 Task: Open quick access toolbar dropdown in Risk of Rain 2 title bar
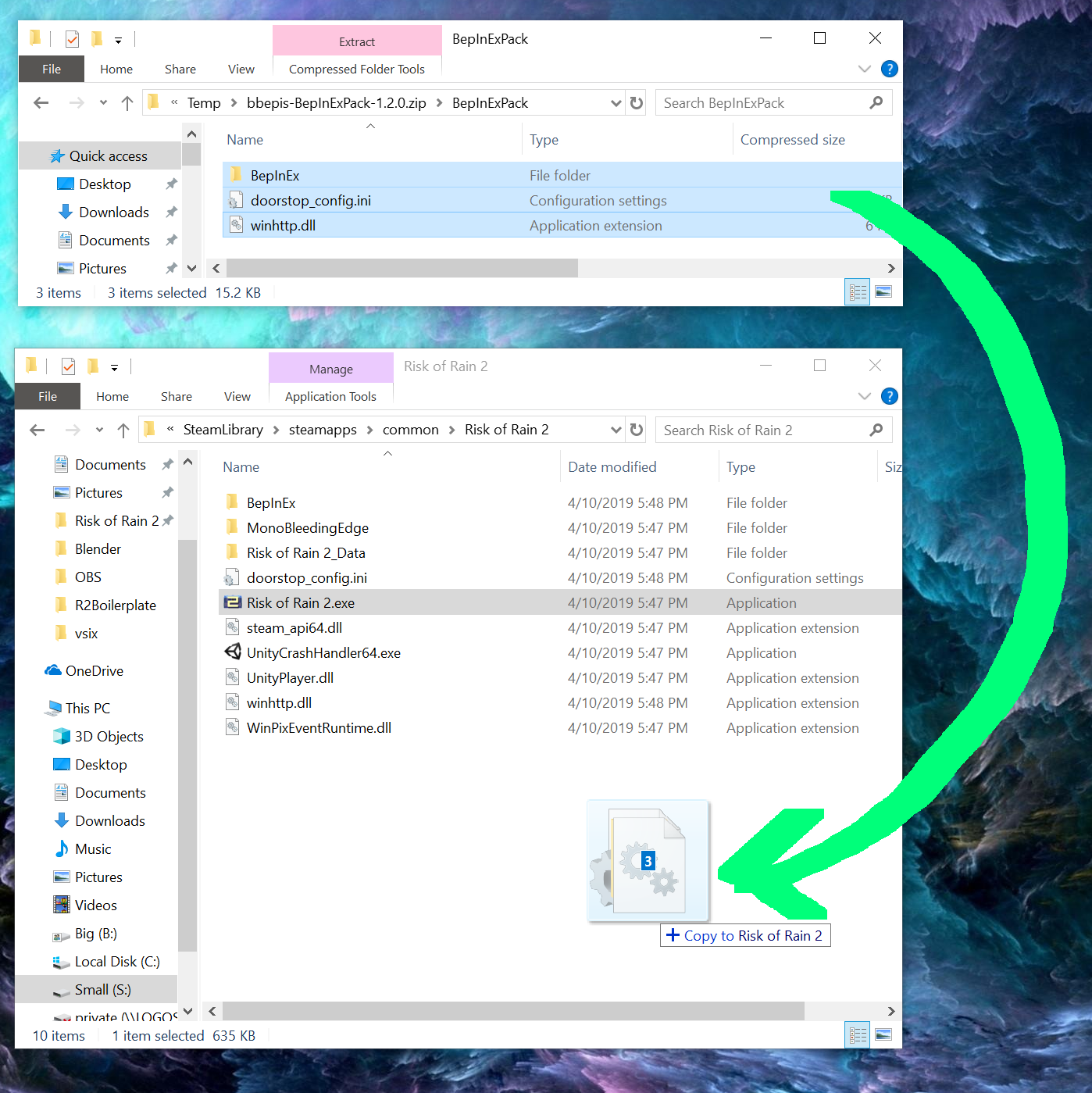pyautogui.click(x=114, y=366)
